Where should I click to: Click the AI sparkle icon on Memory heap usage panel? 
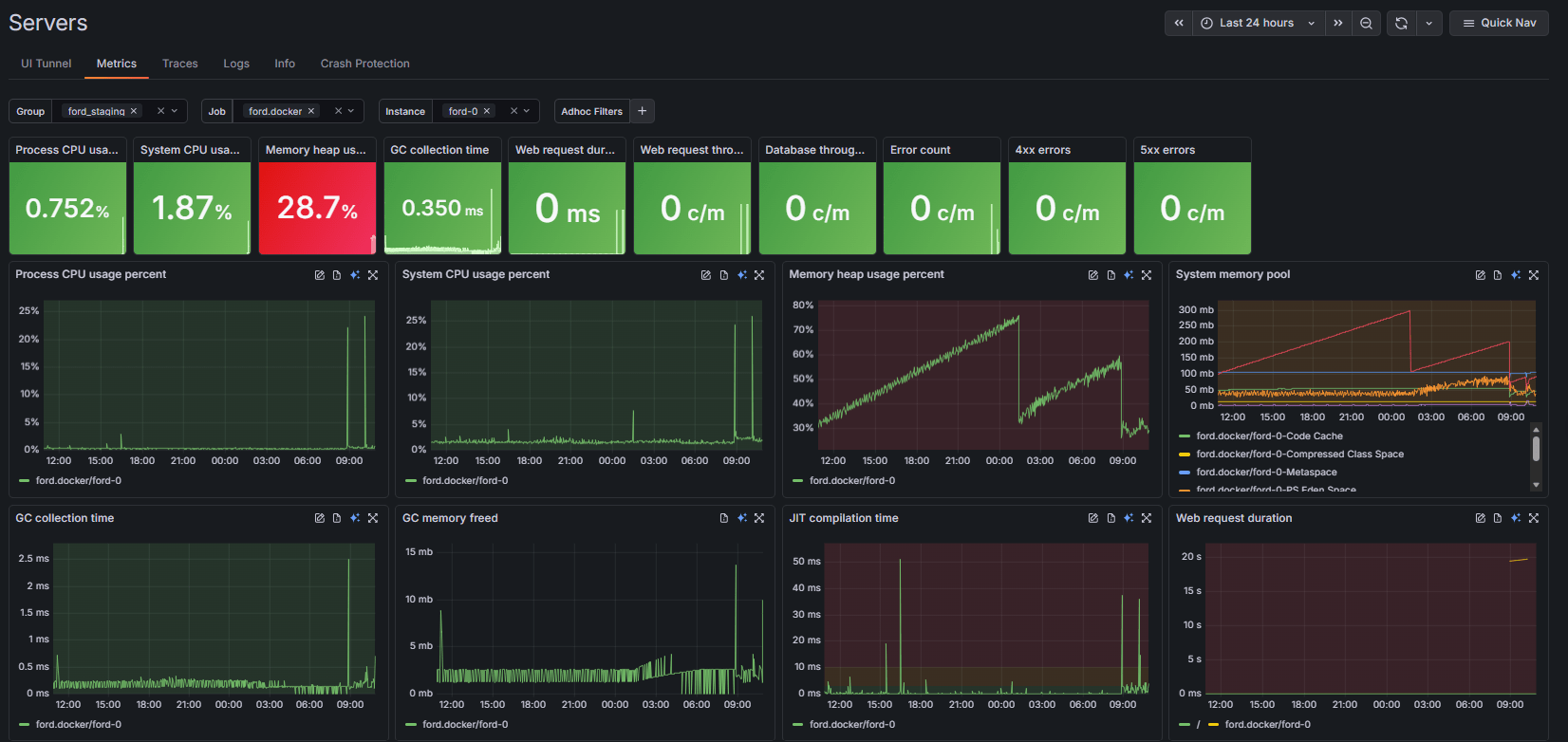[1129, 275]
